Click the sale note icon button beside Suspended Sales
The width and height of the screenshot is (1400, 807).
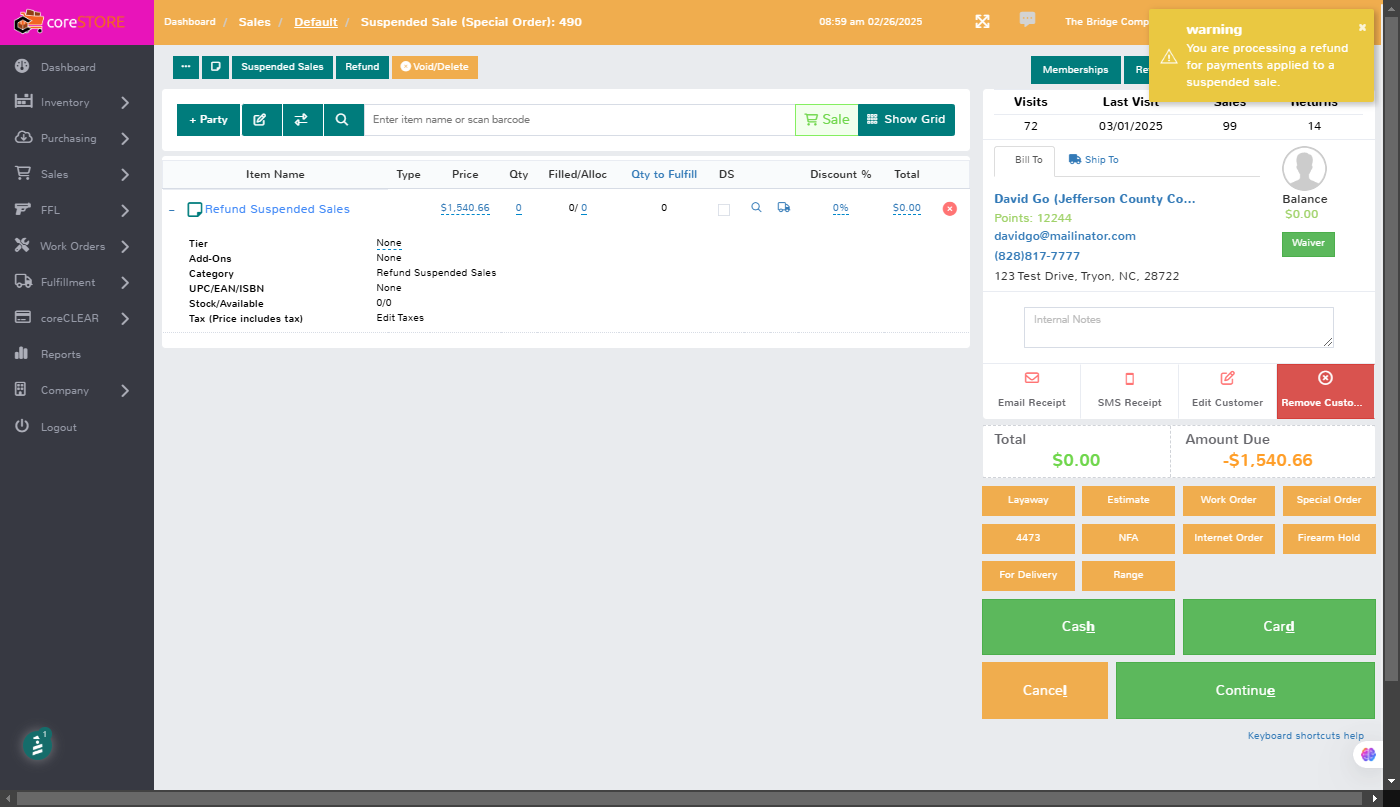coord(215,67)
